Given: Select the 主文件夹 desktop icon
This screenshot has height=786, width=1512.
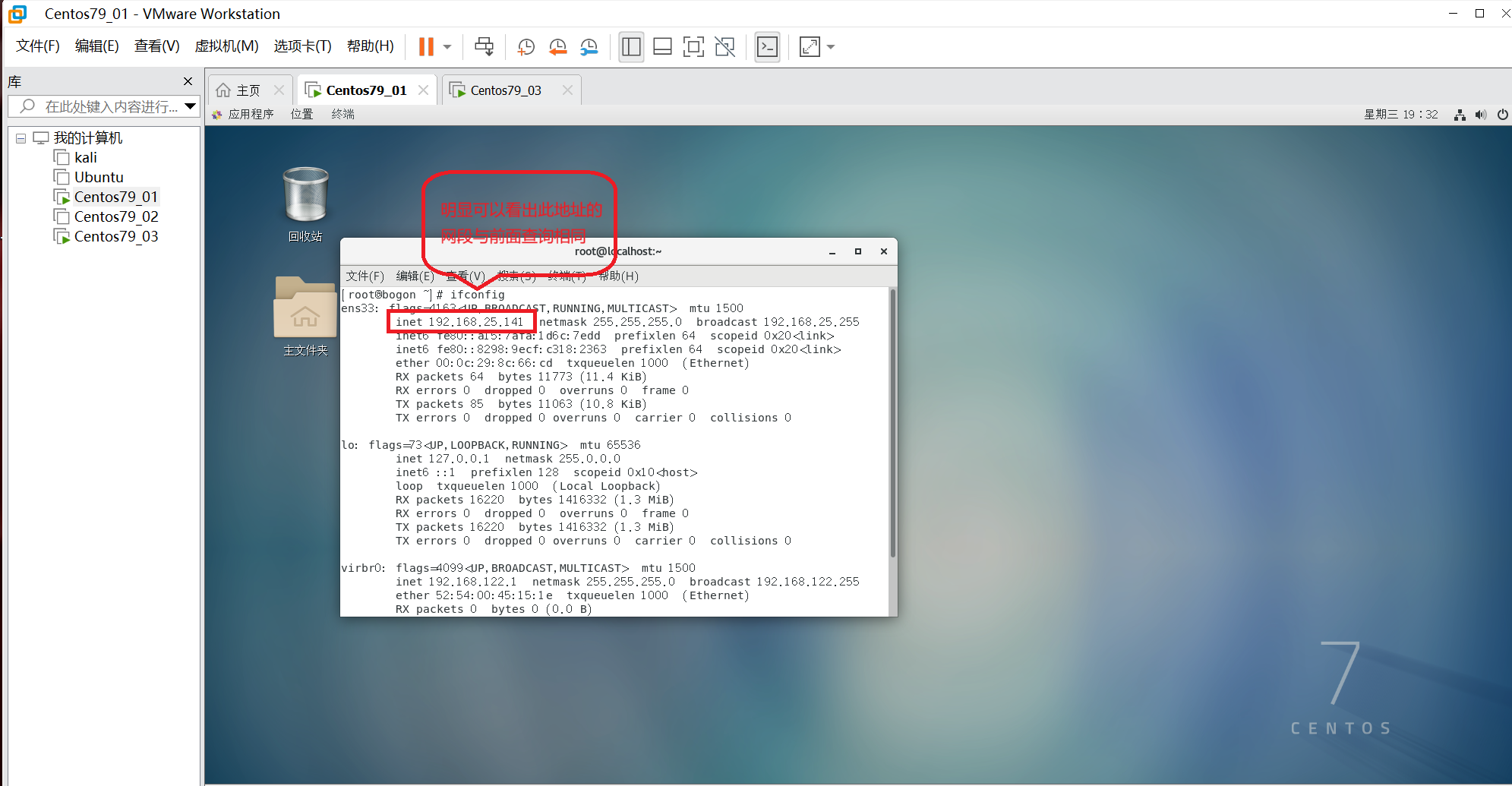Looking at the screenshot, I should click(x=305, y=316).
